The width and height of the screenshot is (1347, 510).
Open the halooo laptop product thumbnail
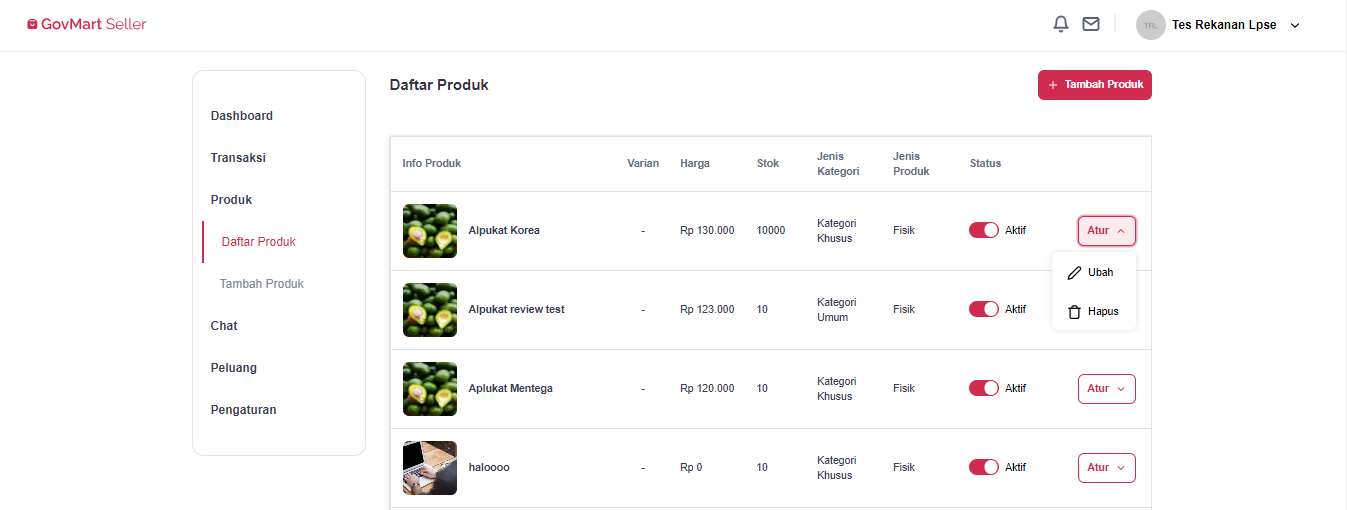tap(430, 468)
